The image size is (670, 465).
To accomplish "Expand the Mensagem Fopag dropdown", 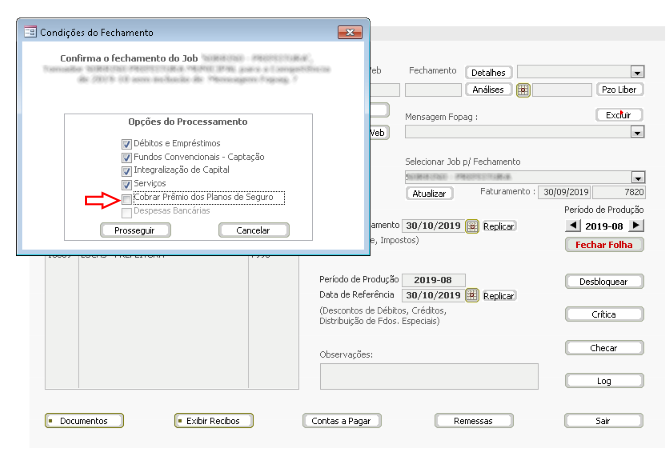I will coord(637,131).
